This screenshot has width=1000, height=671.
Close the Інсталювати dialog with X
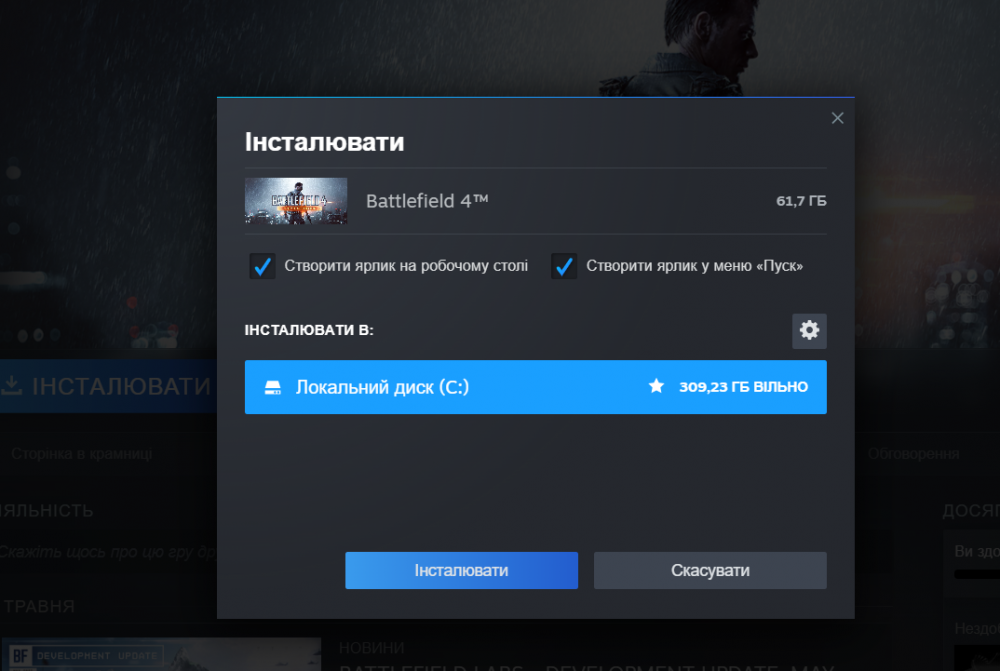(837, 118)
